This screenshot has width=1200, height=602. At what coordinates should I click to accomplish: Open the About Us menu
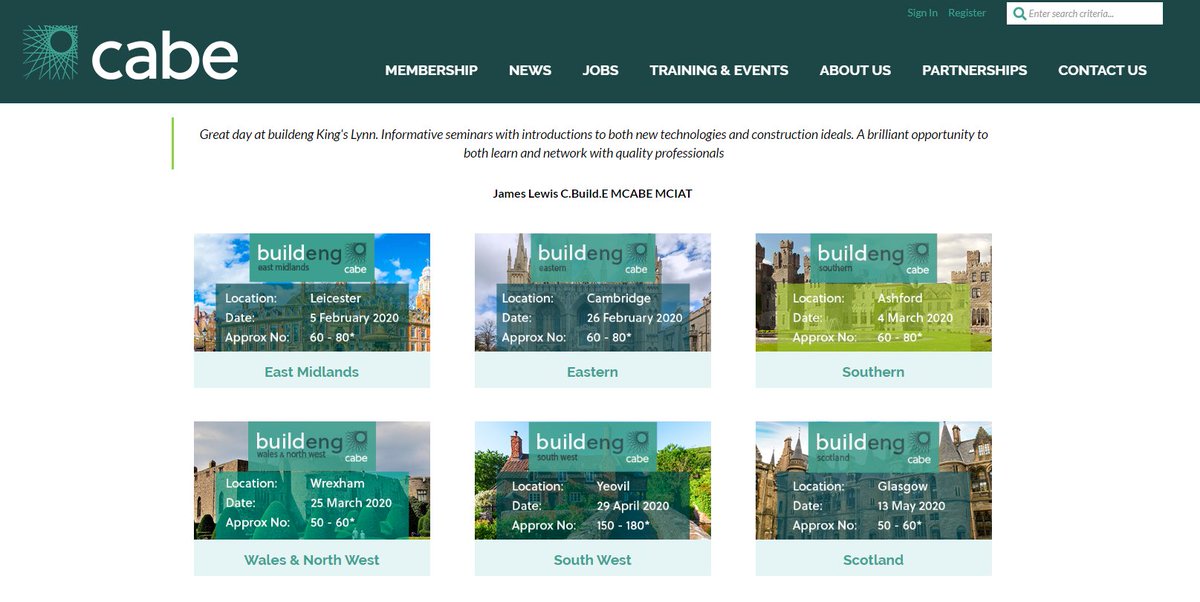[855, 70]
